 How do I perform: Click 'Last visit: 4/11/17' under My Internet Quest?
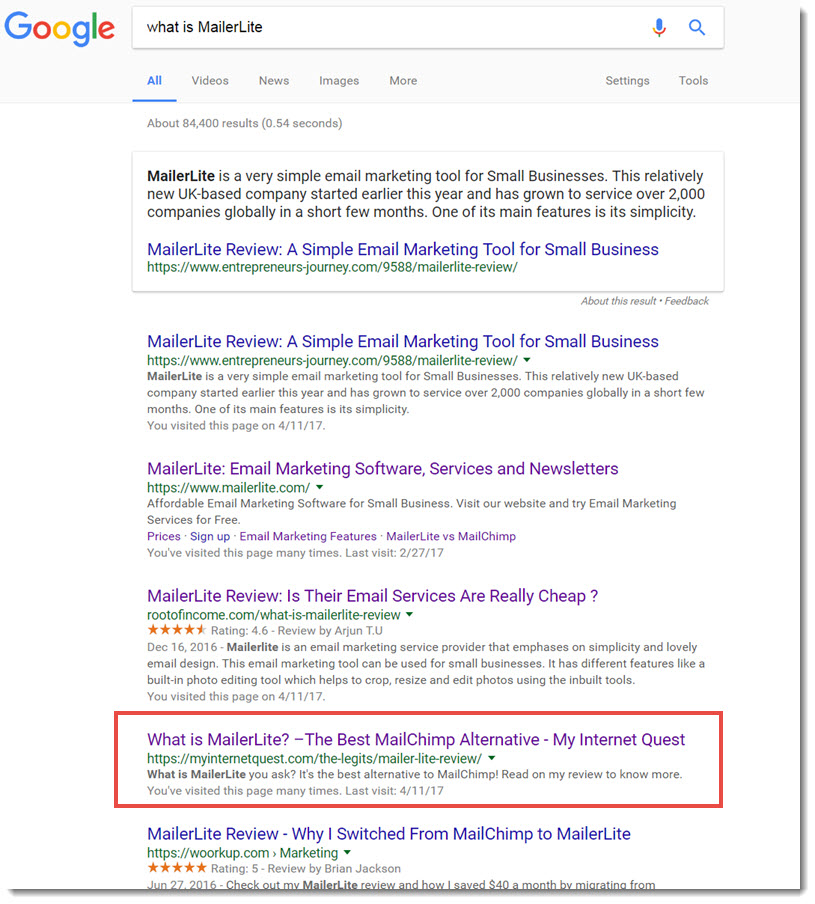click(394, 791)
